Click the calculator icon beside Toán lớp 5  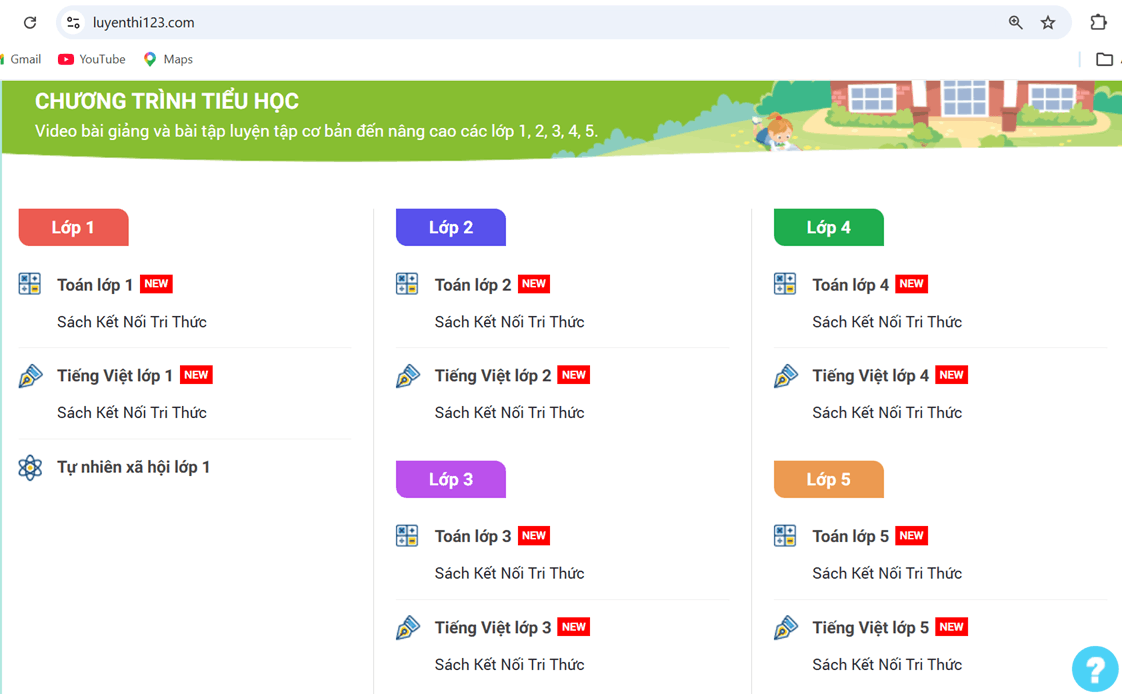pyautogui.click(x=785, y=536)
